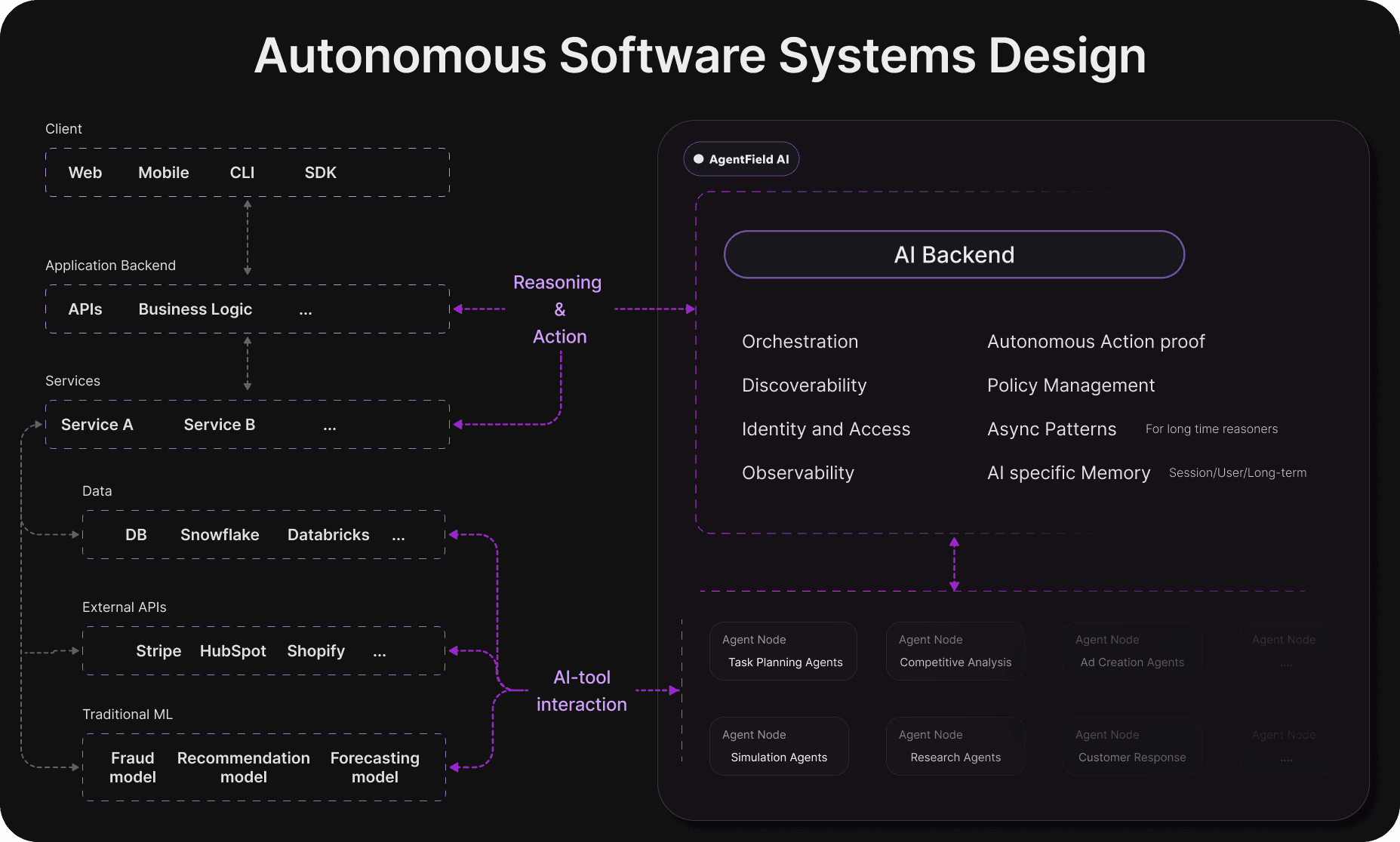Select the Competitive Analysis agent node
This screenshot has width=1400, height=842.
pyautogui.click(x=955, y=650)
